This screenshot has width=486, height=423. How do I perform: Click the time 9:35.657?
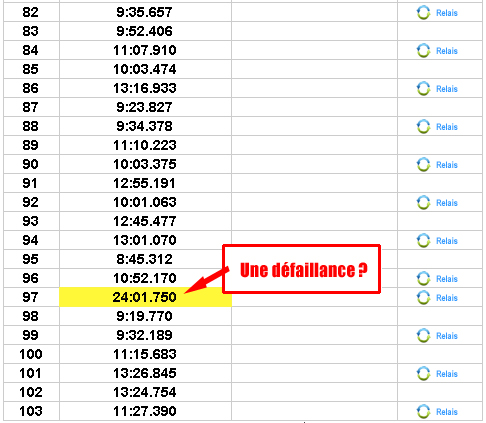pyautogui.click(x=144, y=12)
